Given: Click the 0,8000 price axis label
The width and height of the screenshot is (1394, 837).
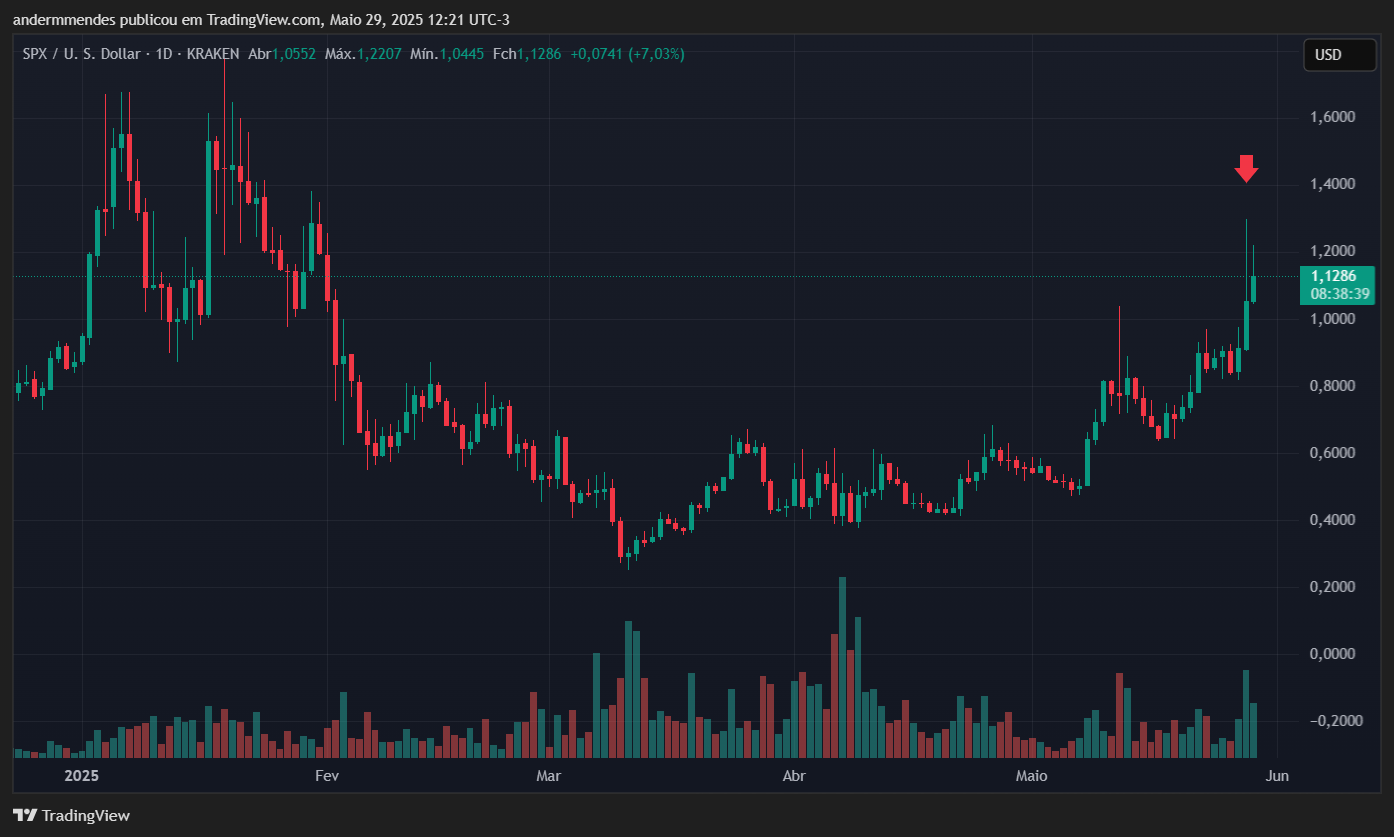Looking at the screenshot, I should point(1332,386).
